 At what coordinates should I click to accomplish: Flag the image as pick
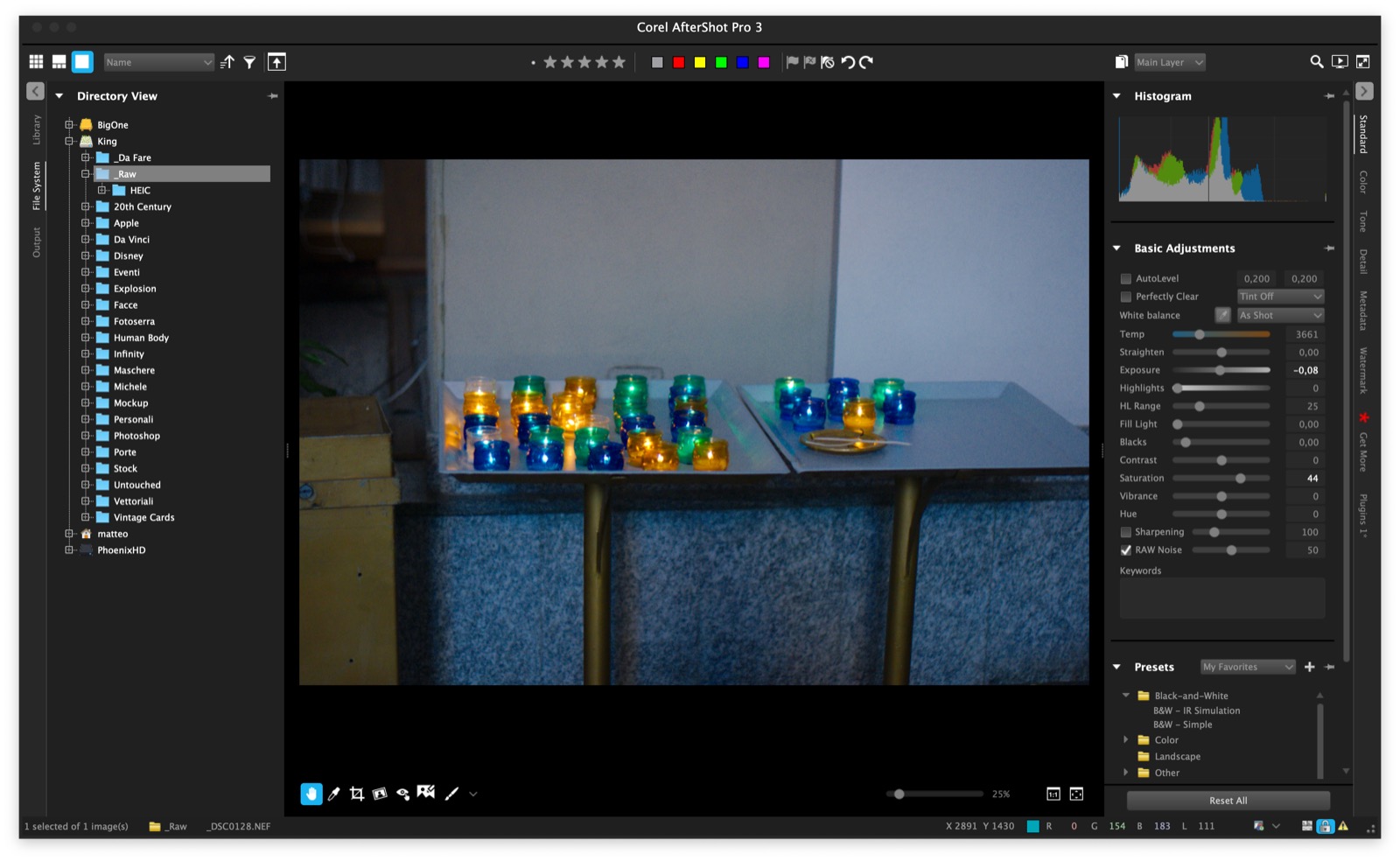tap(792, 62)
